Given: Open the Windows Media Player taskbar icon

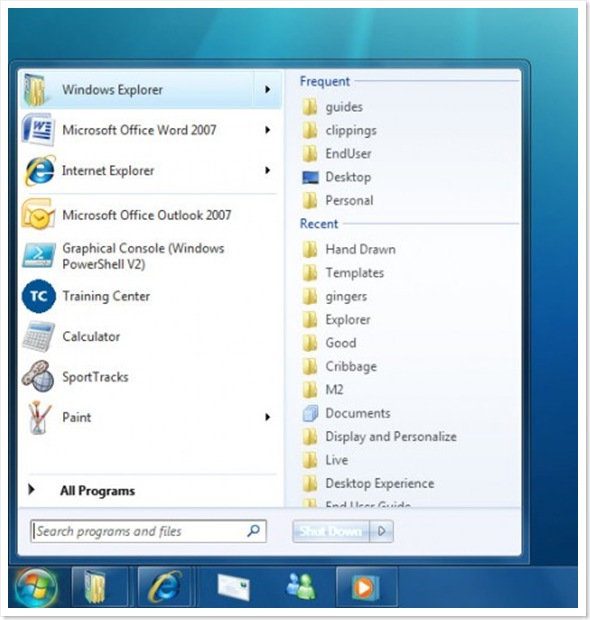Looking at the screenshot, I should pyautogui.click(x=366, y=587).
